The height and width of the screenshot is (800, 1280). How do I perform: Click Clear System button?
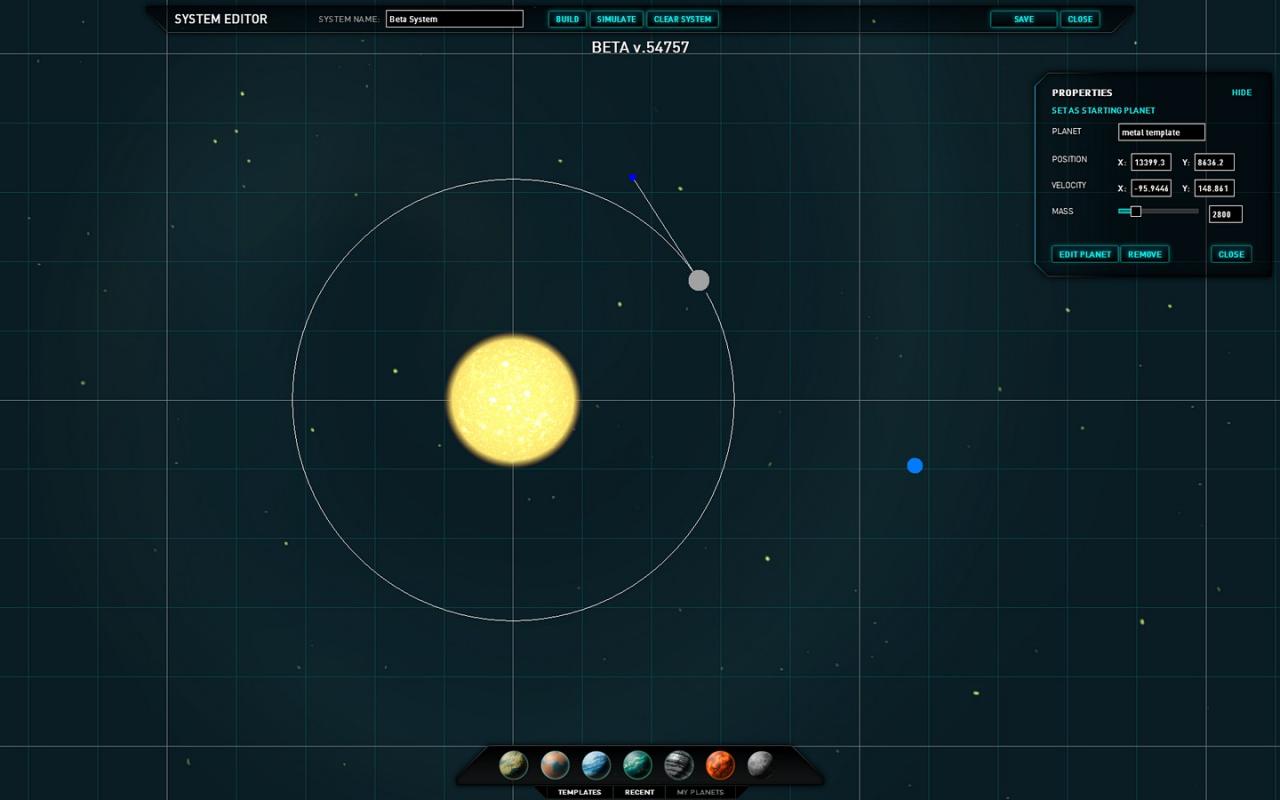[683, 19]
